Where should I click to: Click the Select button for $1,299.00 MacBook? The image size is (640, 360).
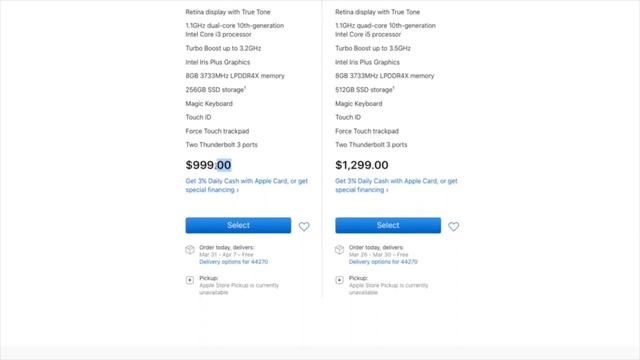pyautogui.click(x=388, y=225)
